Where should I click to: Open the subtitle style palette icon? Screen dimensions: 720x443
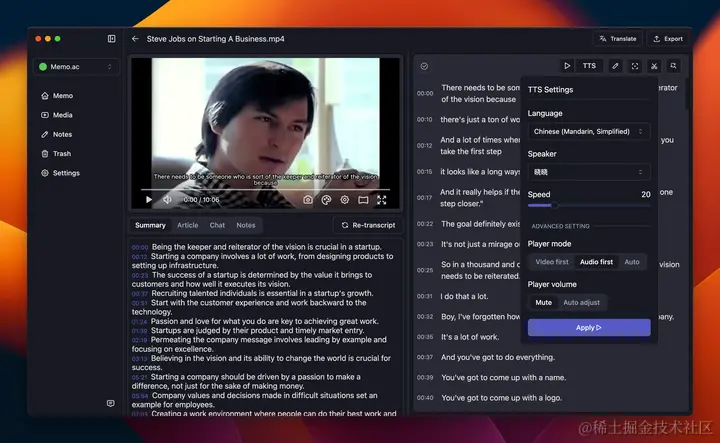326,200
